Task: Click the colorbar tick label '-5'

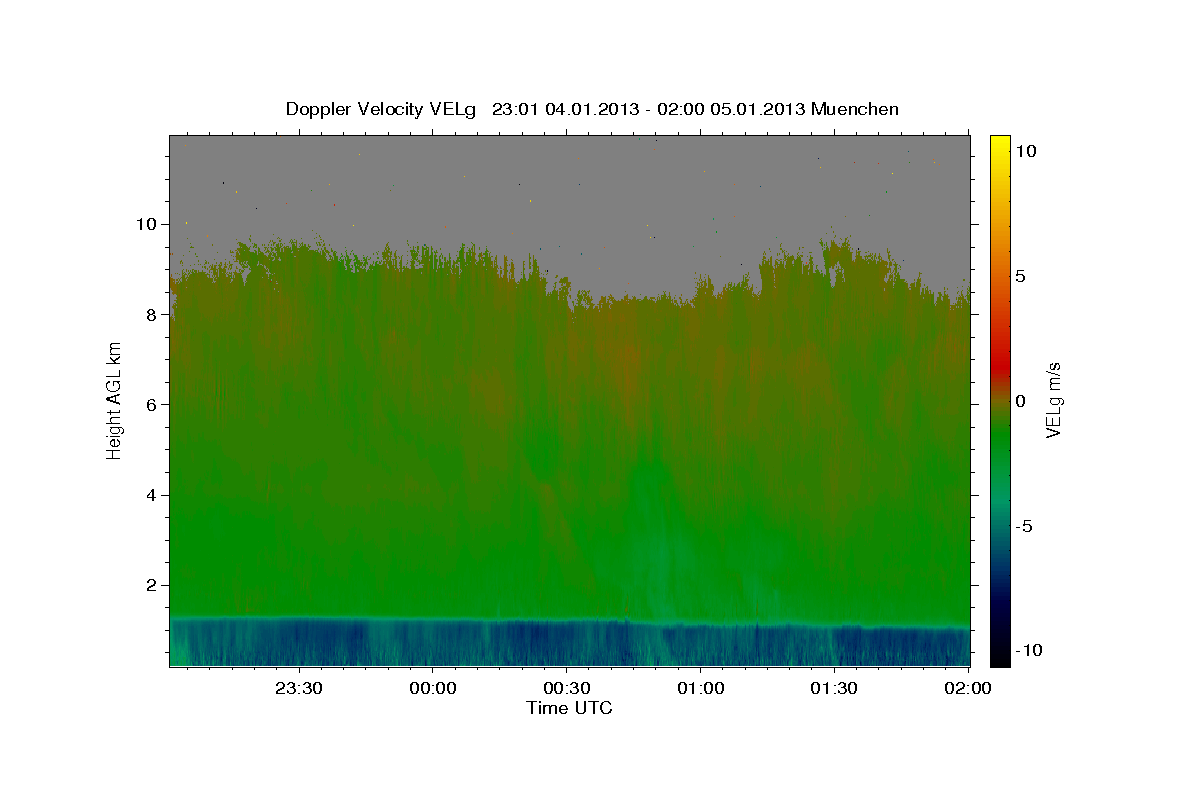Action: (x=1022, y=526)
